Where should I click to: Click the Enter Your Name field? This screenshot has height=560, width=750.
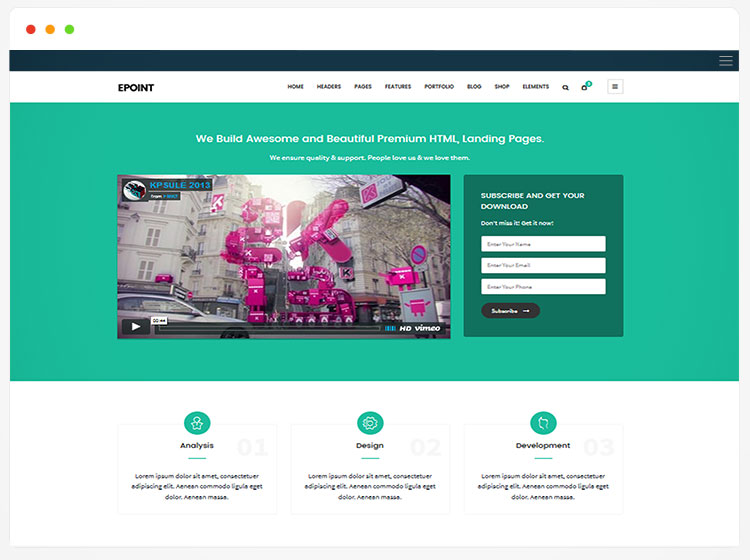coord(543,244)
